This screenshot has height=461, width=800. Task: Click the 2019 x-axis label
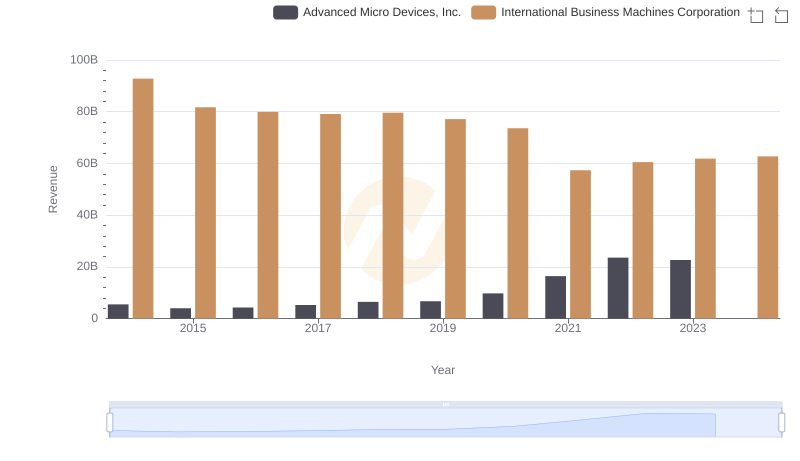pos(443,328)
